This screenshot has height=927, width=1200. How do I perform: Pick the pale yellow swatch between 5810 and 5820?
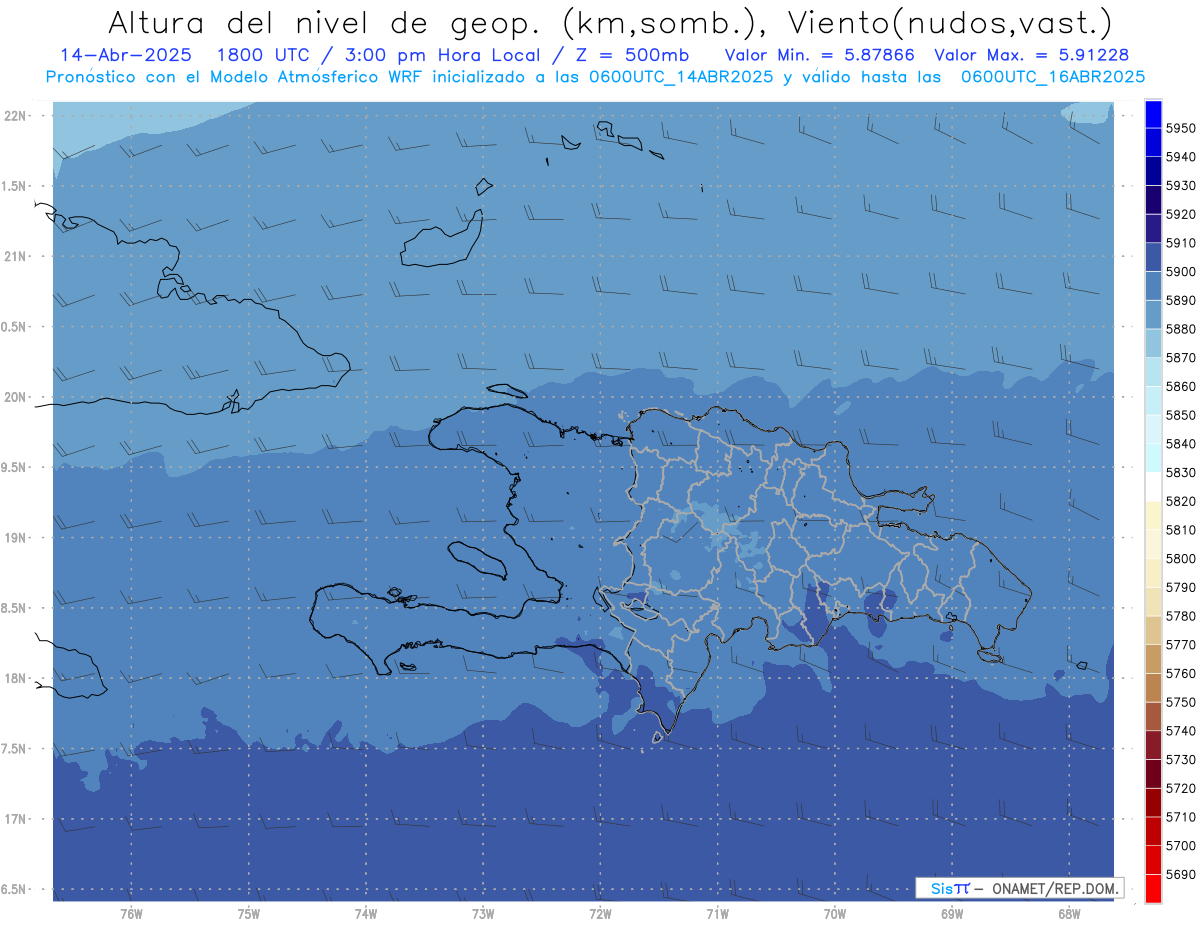[x=1153, y=515]
